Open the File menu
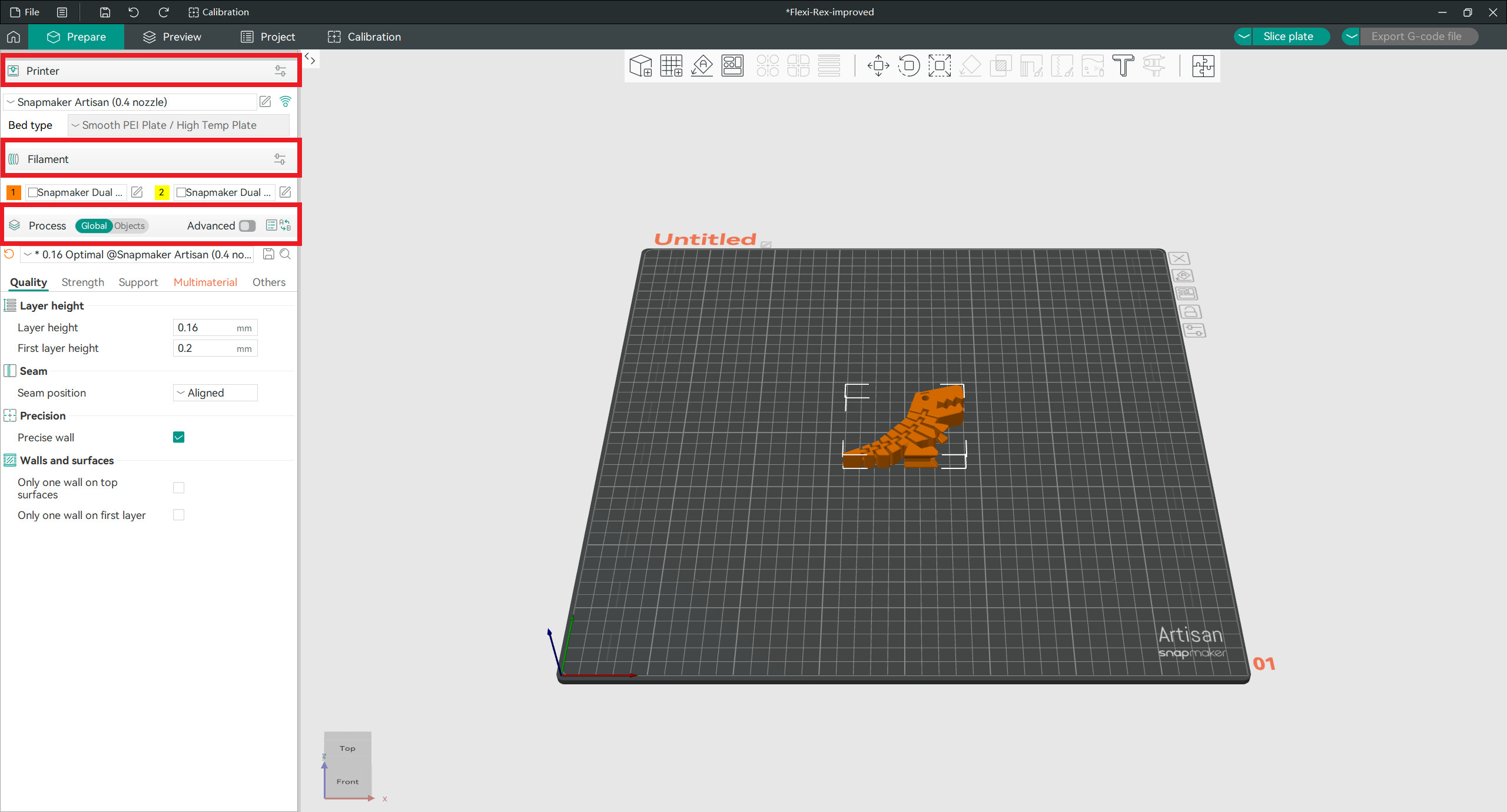 25,12
